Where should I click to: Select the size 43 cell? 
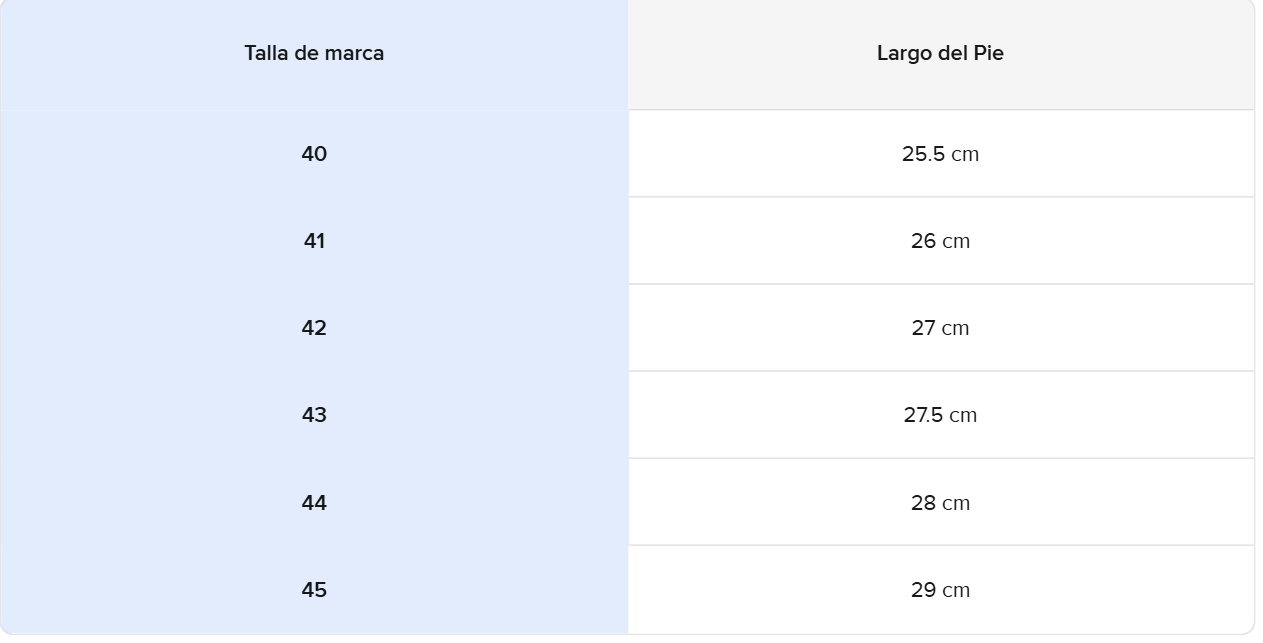[314, 415]
